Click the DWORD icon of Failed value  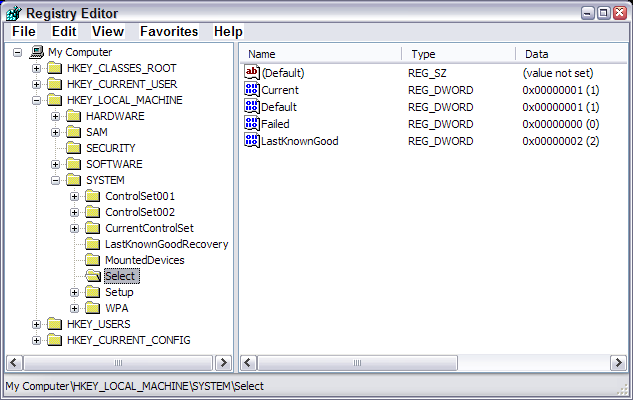tap(252, 124)
